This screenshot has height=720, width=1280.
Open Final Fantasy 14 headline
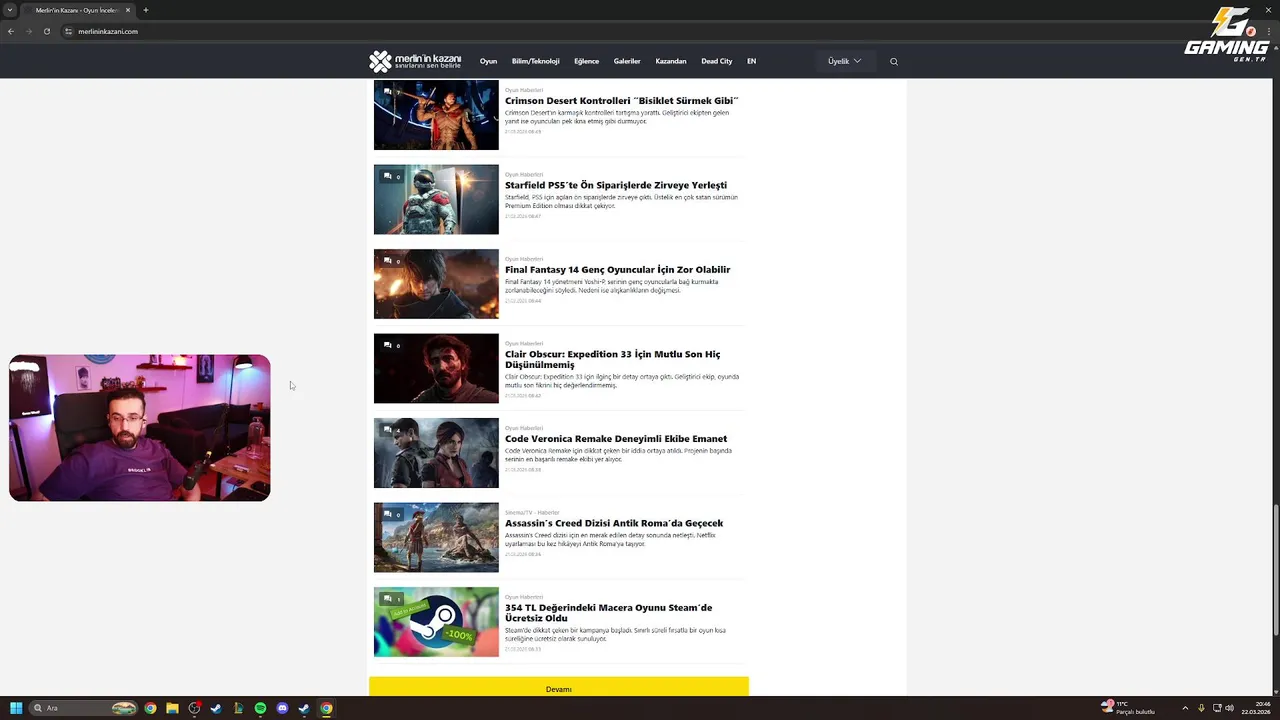(x=618, y=269)
